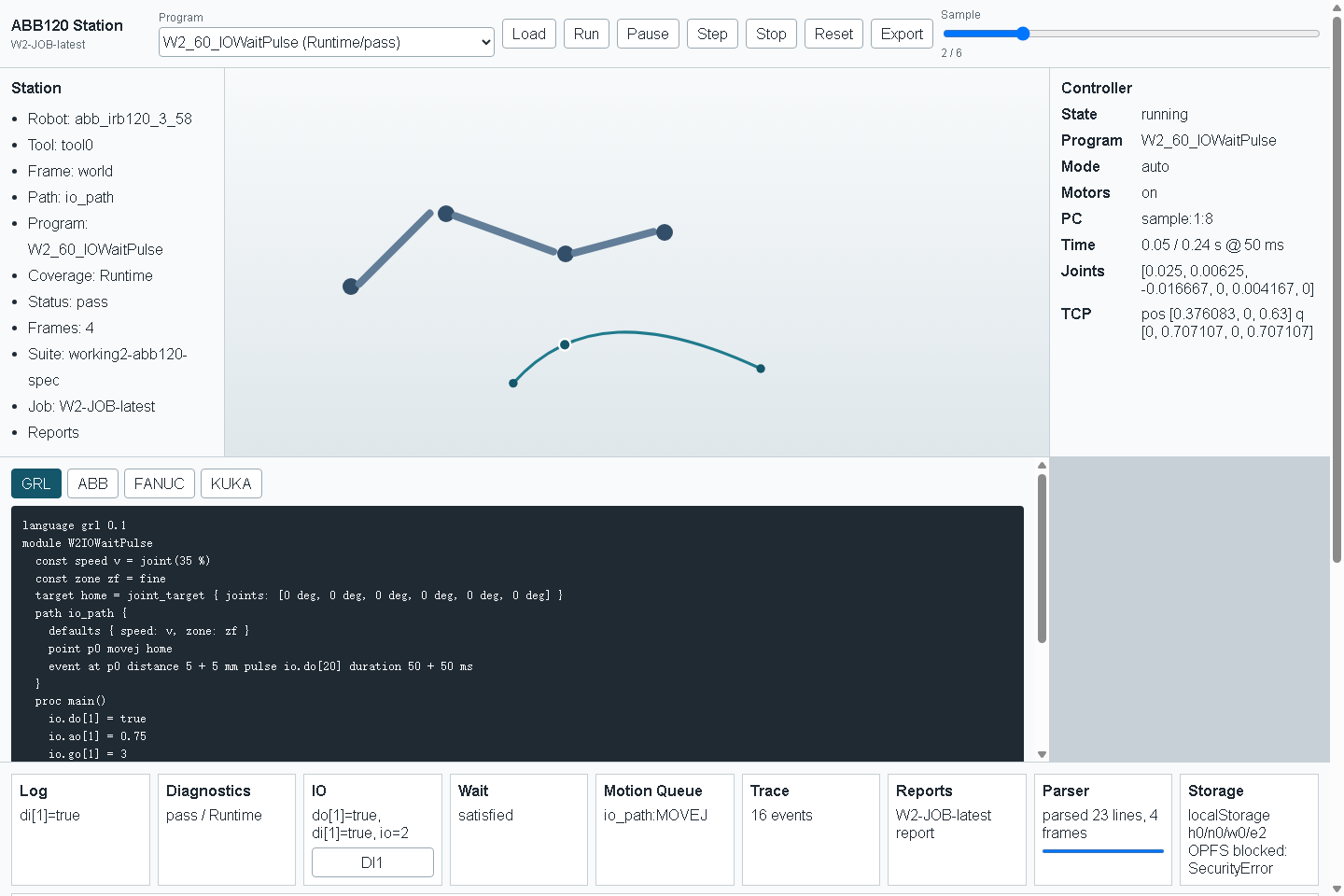Click the code panel scroll up arrow

coord(1042,465)
